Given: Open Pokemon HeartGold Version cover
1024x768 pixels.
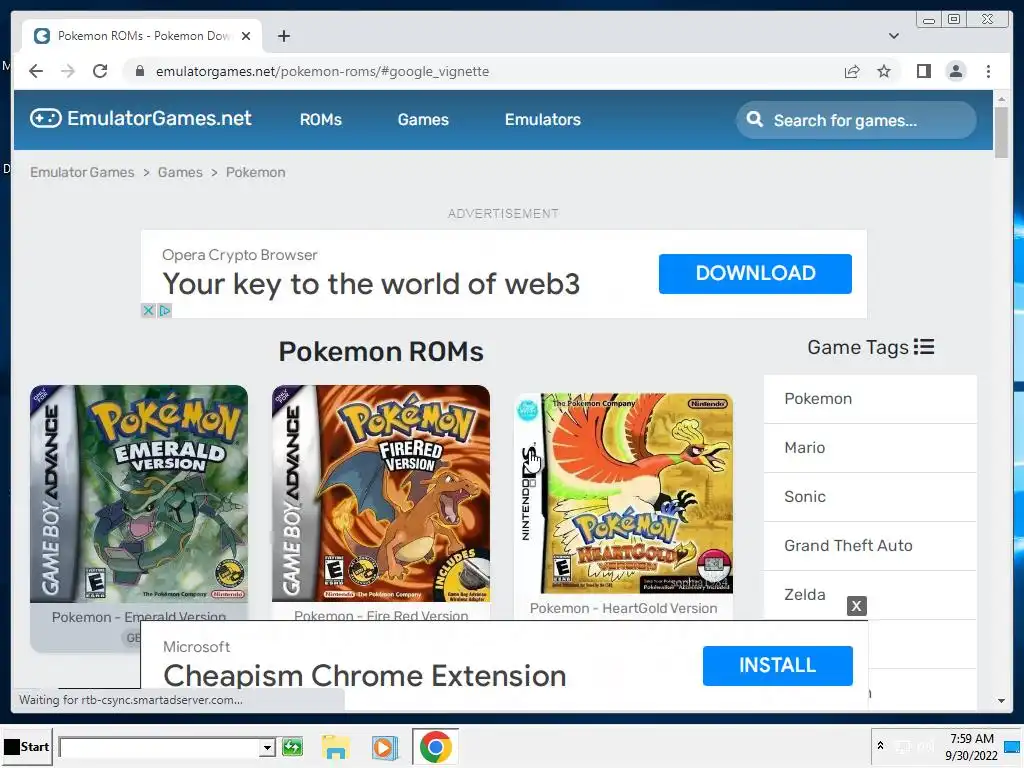Looking at the screenshot, I should click(624, 493).
